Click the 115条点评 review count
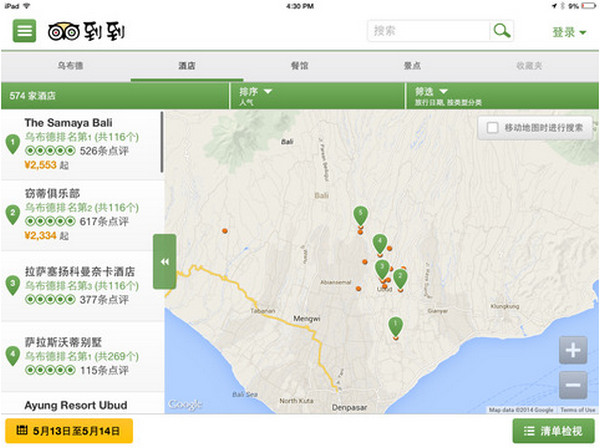The width and height of the screenshot is (600, 448). (104, 370)
